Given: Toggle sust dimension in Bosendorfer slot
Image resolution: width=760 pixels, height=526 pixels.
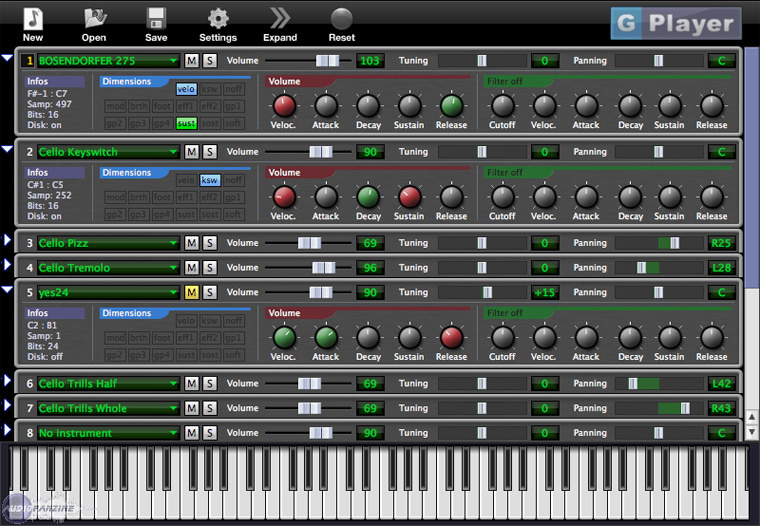Looking at the screenshot, I should [x=186, y=124].
